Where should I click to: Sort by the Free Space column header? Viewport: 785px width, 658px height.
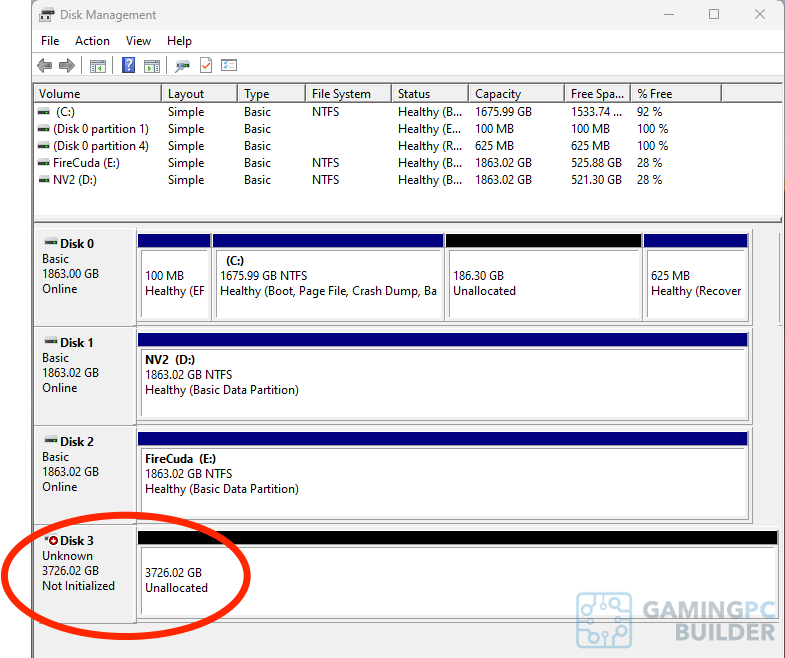[x=598, y=94]
